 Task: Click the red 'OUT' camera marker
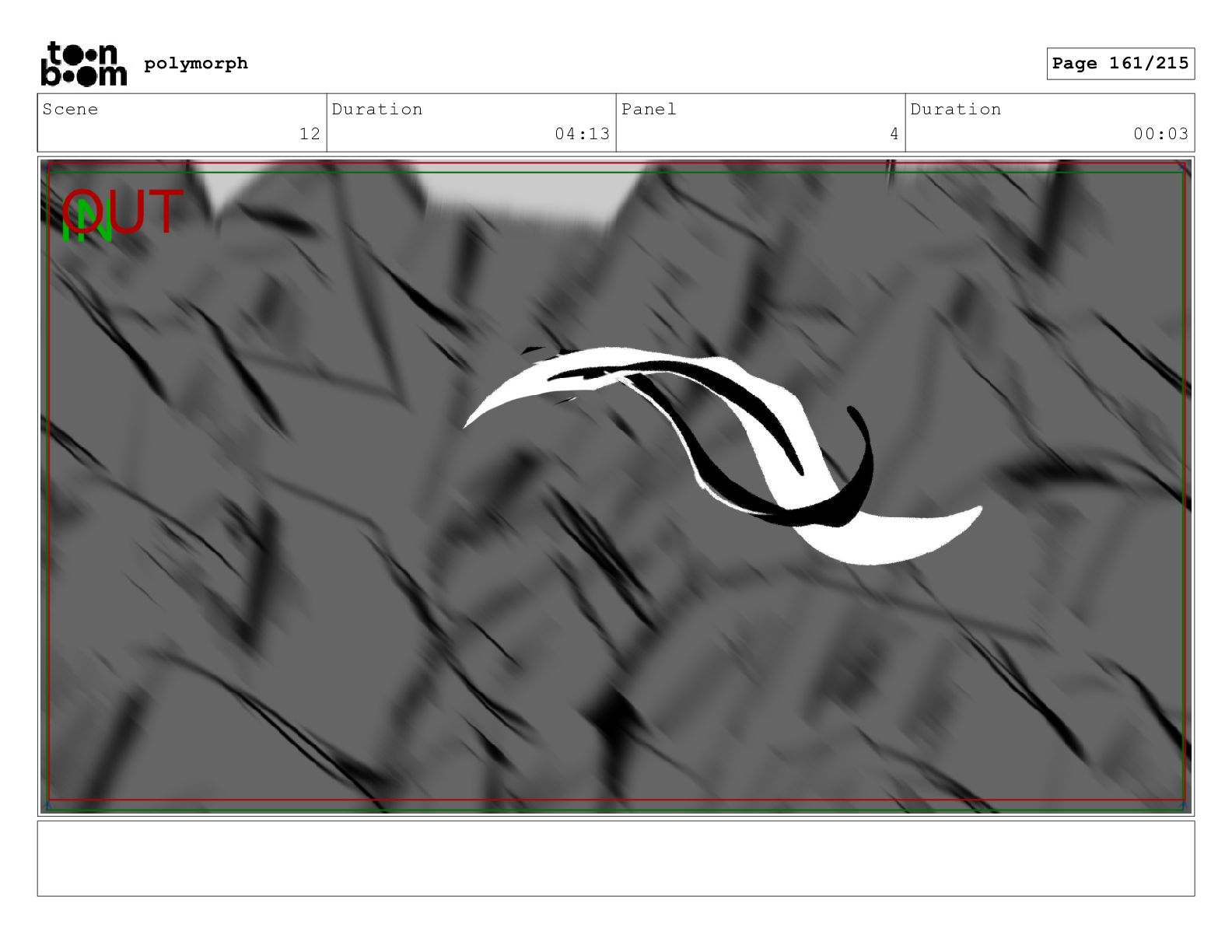tap(123, 212)
